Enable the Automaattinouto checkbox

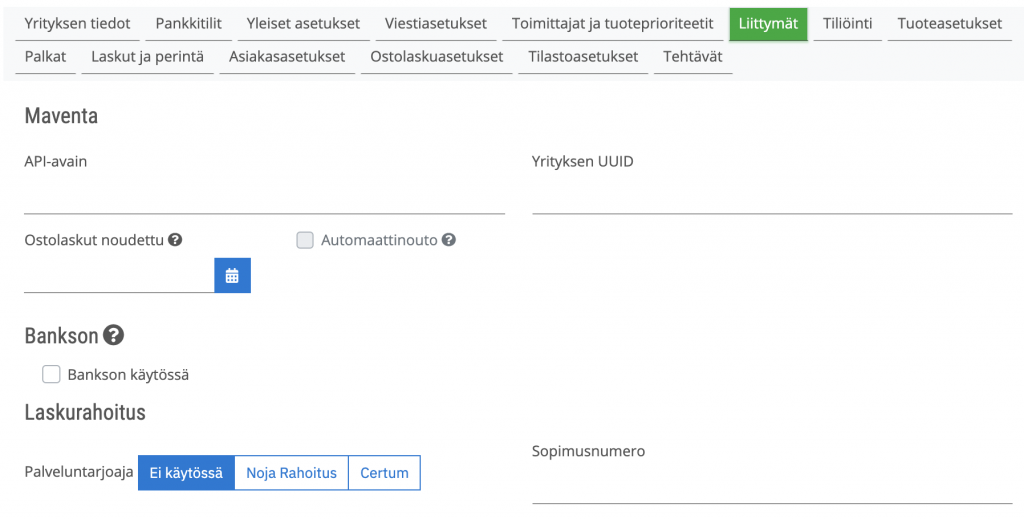tap(305, 240)
